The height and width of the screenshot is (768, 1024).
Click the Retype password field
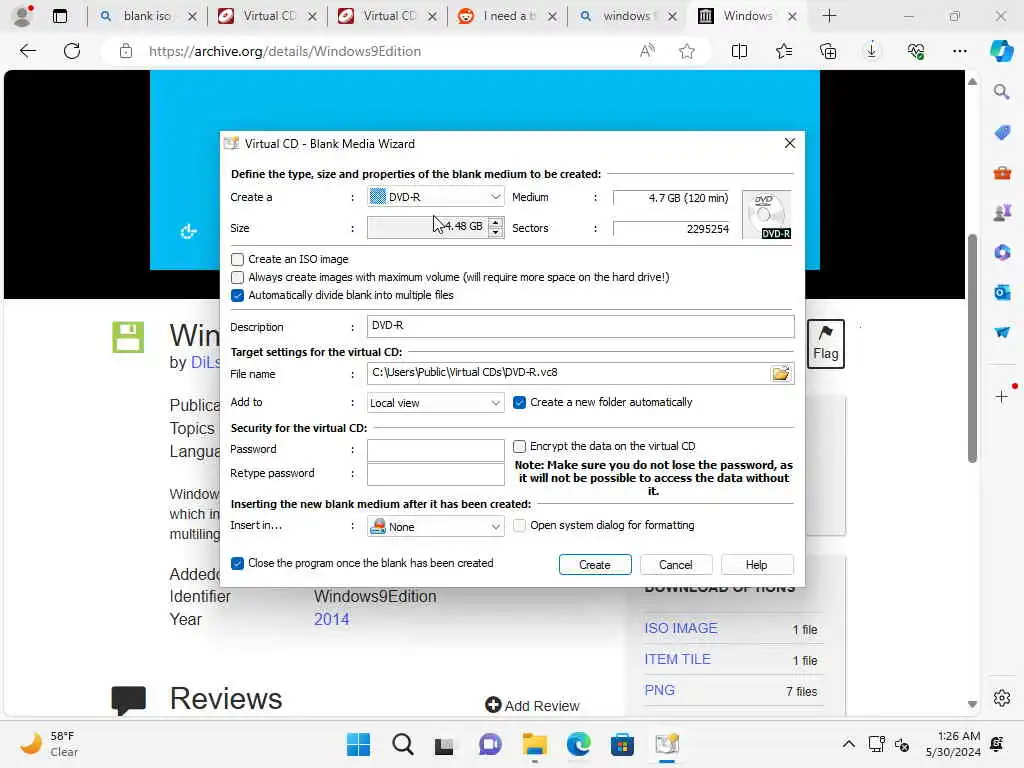pos(436,474)
